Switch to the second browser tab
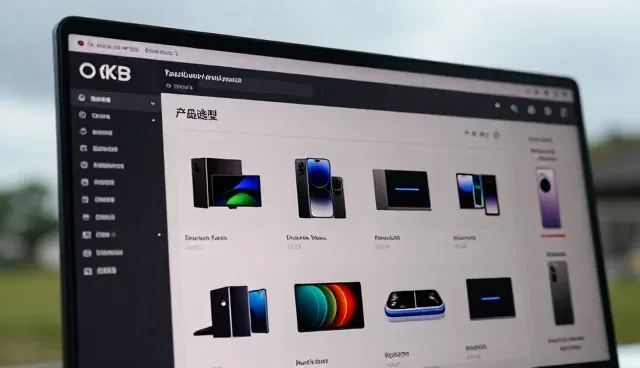The height and width of the screenshot is (368, 640). coord(161,52)
